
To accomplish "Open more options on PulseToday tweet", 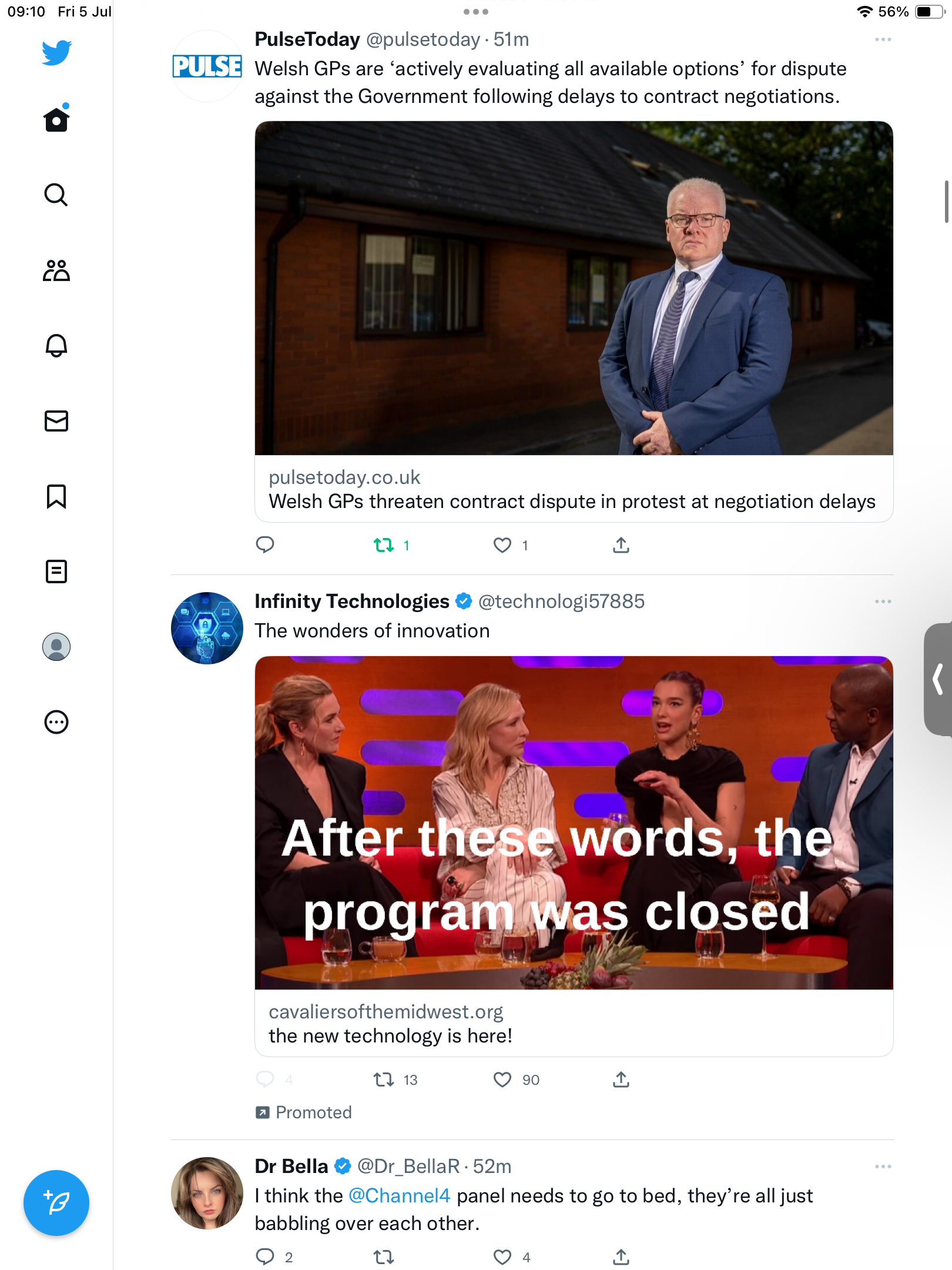I will [x=883, y=39].
